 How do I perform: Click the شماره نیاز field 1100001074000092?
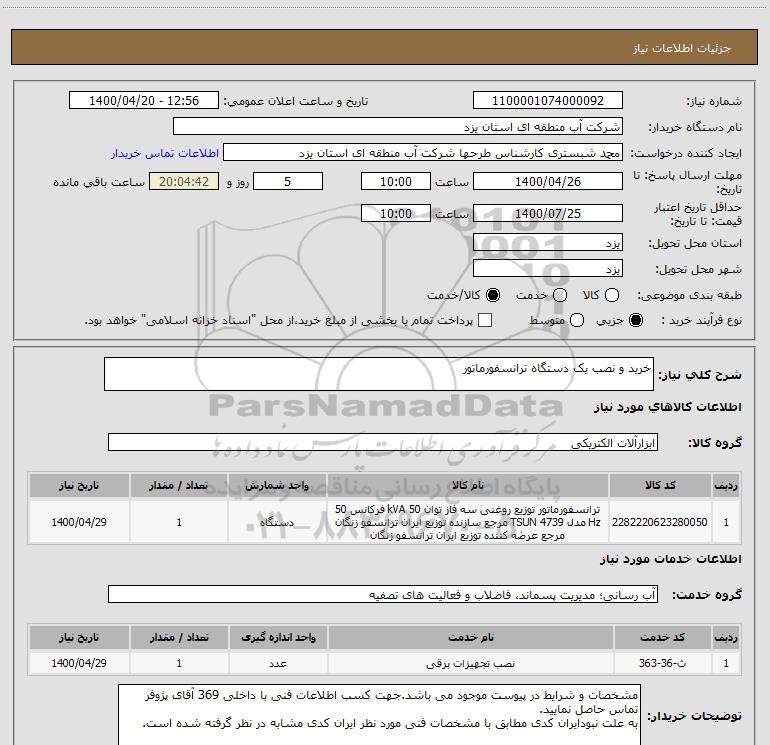tap(548, 101)
